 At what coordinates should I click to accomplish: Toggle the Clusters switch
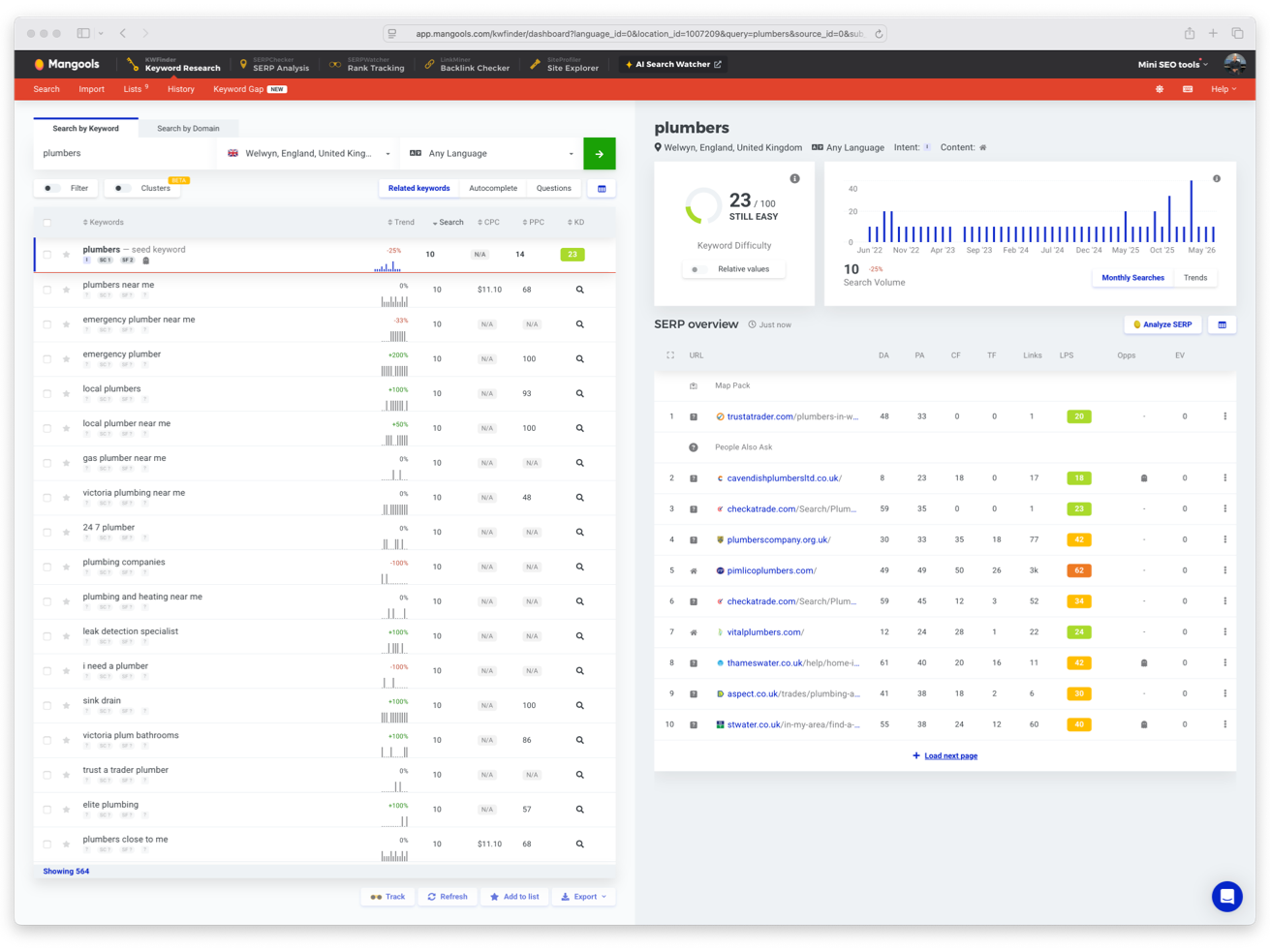121,189
